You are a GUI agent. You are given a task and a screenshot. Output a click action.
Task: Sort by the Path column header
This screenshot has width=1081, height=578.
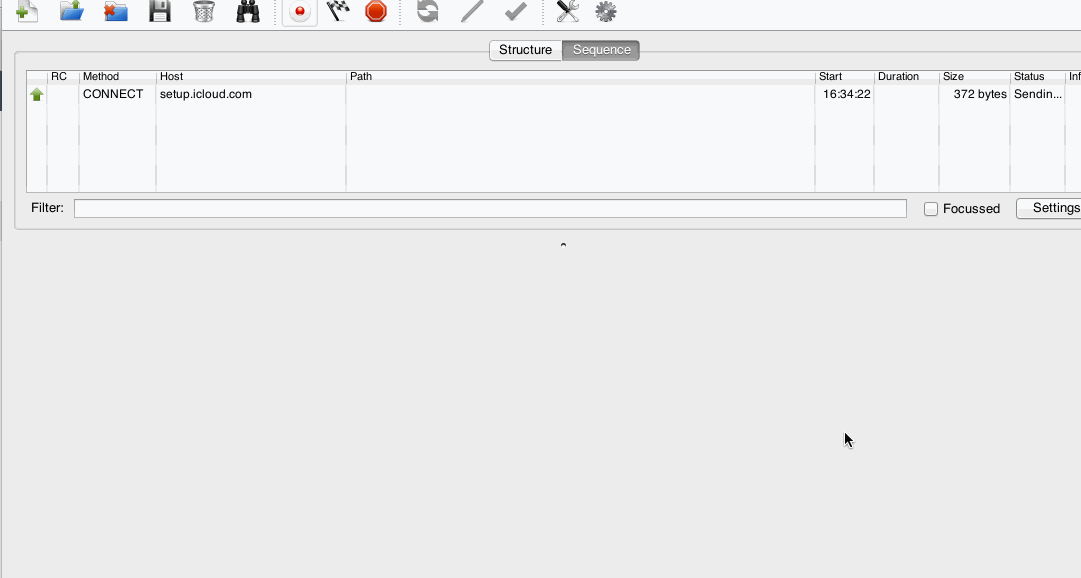click(581, 77)
